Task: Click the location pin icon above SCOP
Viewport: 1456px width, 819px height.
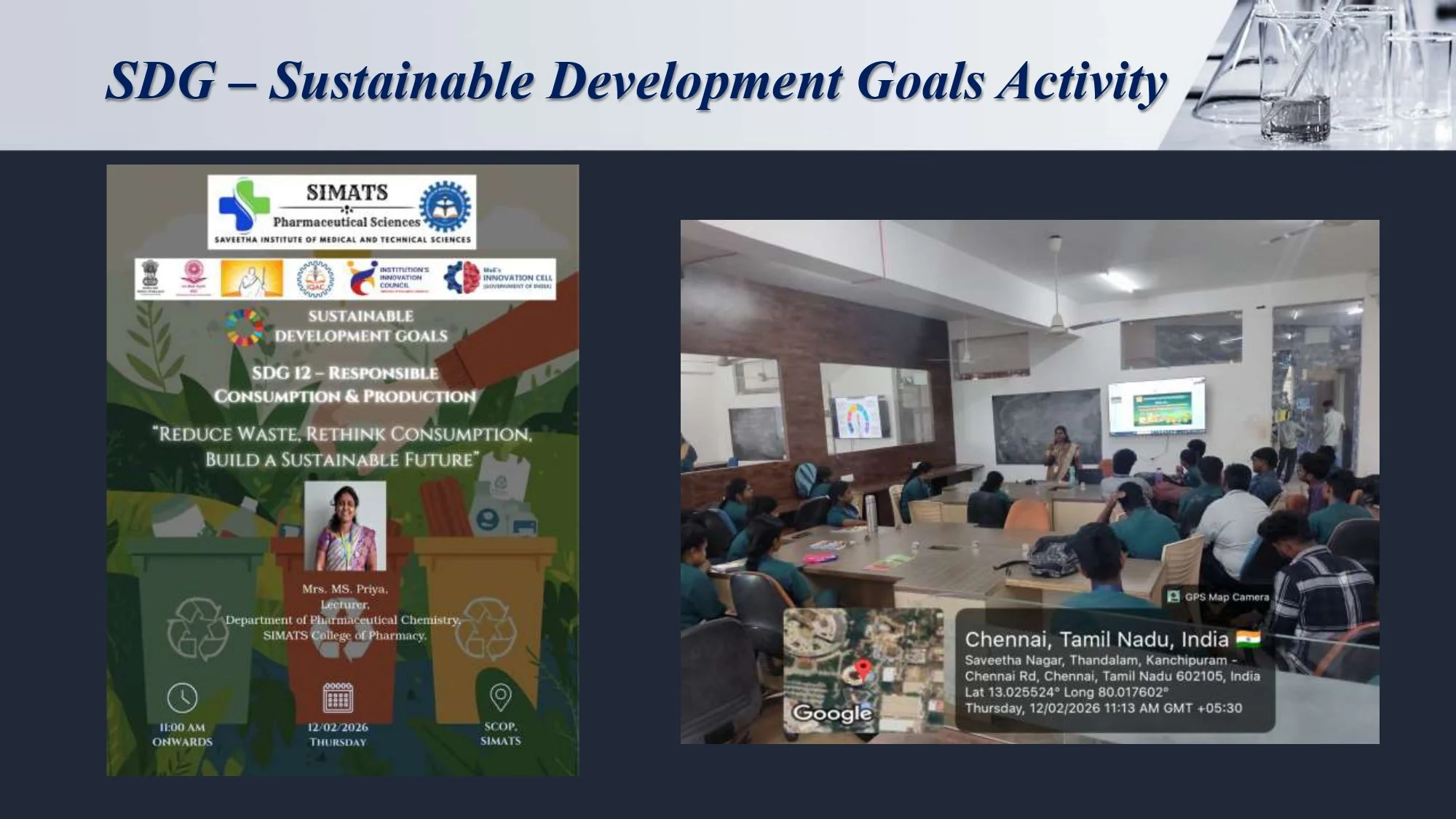Action: (x=500, y=697)
